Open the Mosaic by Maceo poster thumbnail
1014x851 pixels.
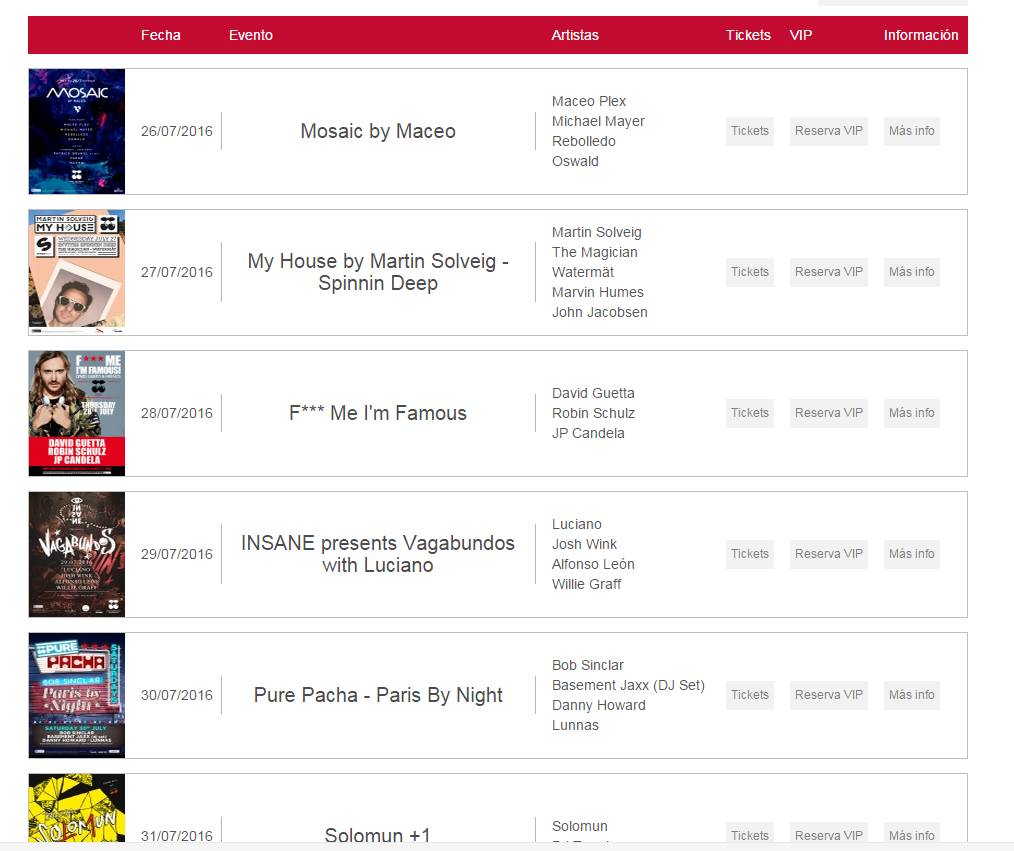[x=77, y=131]
